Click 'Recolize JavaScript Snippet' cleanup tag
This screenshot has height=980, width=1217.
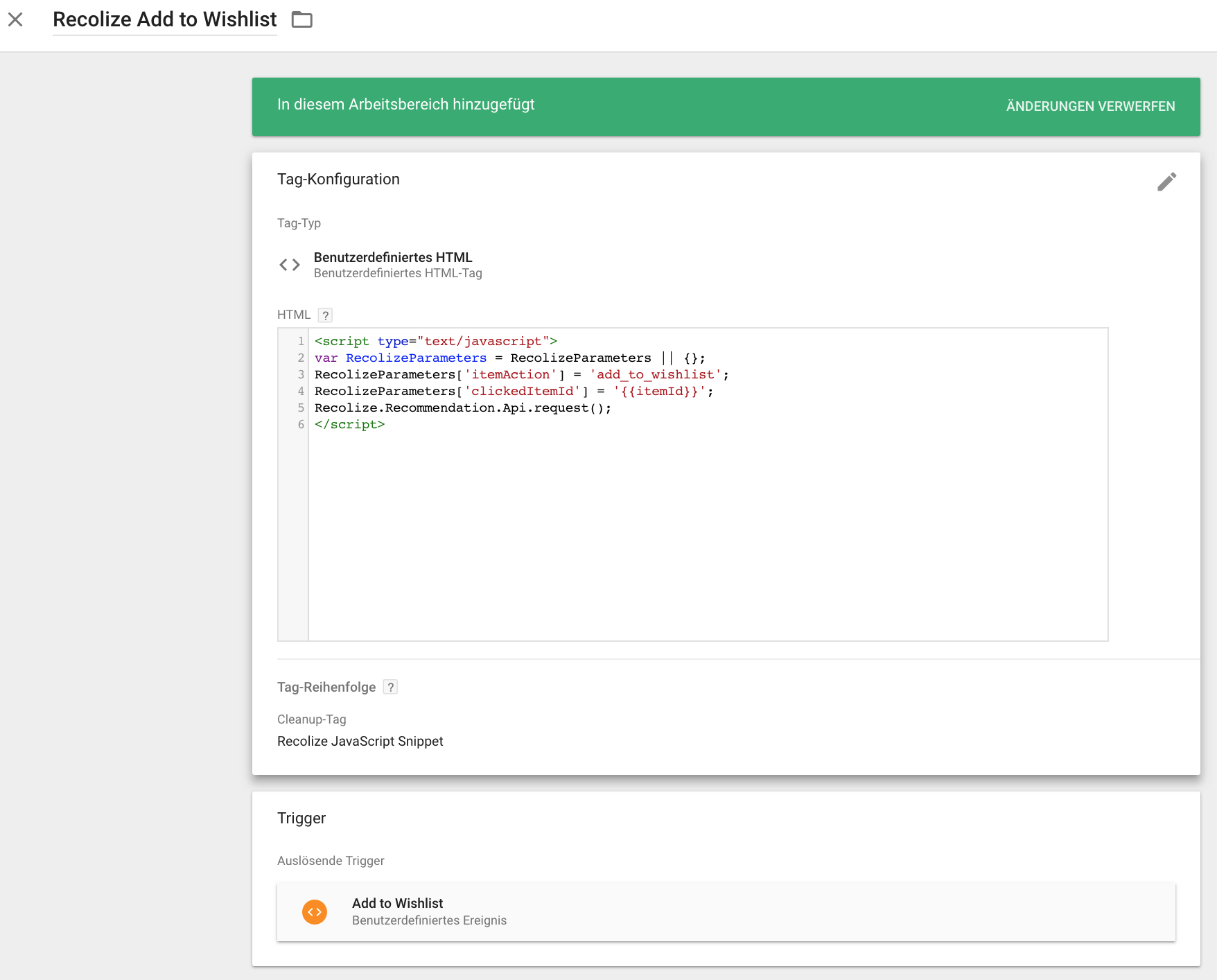(x=360, y=741)
